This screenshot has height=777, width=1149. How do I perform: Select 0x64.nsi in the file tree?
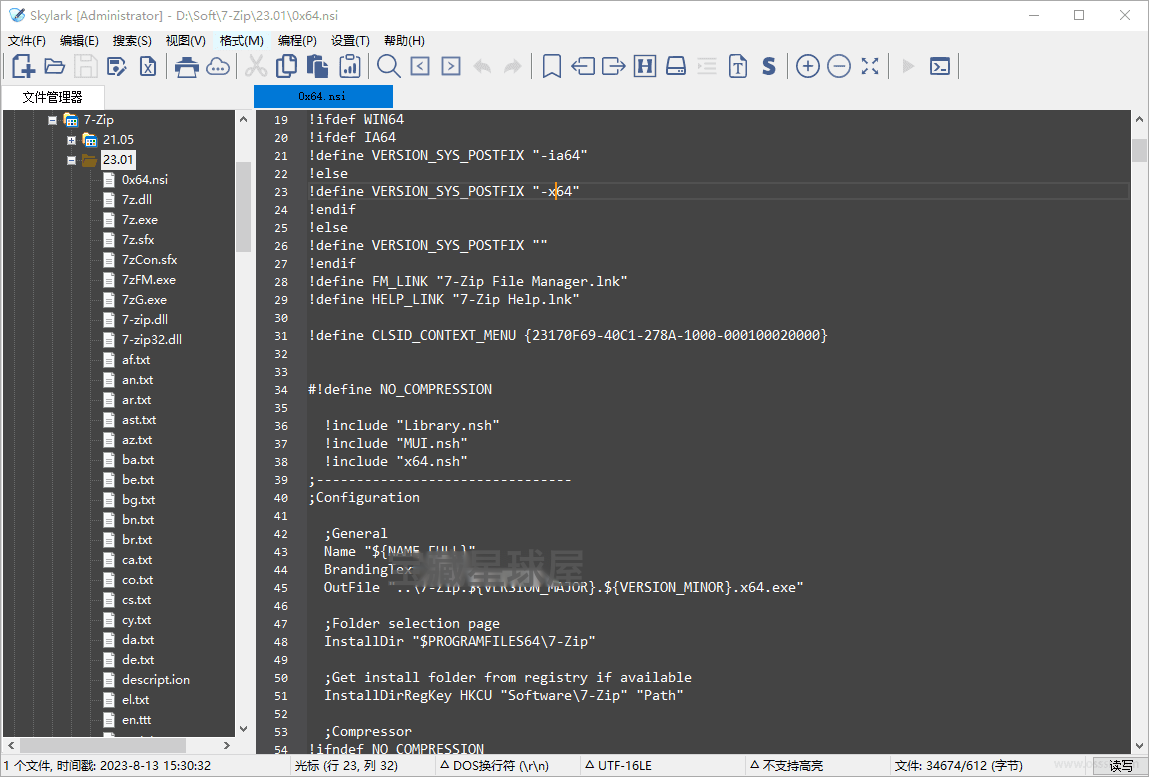click(x=144, y=180)
